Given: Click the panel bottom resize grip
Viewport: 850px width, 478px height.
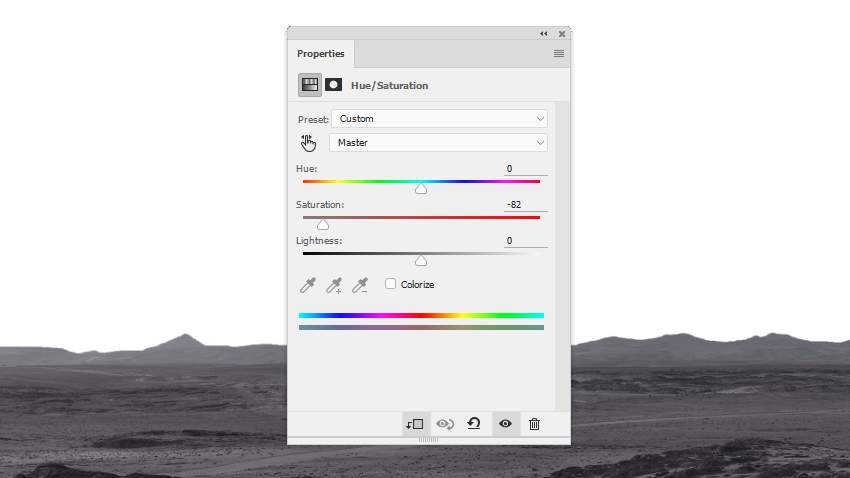Looking at the screenshot, I should pyautogui.click(x=428, y=440).
